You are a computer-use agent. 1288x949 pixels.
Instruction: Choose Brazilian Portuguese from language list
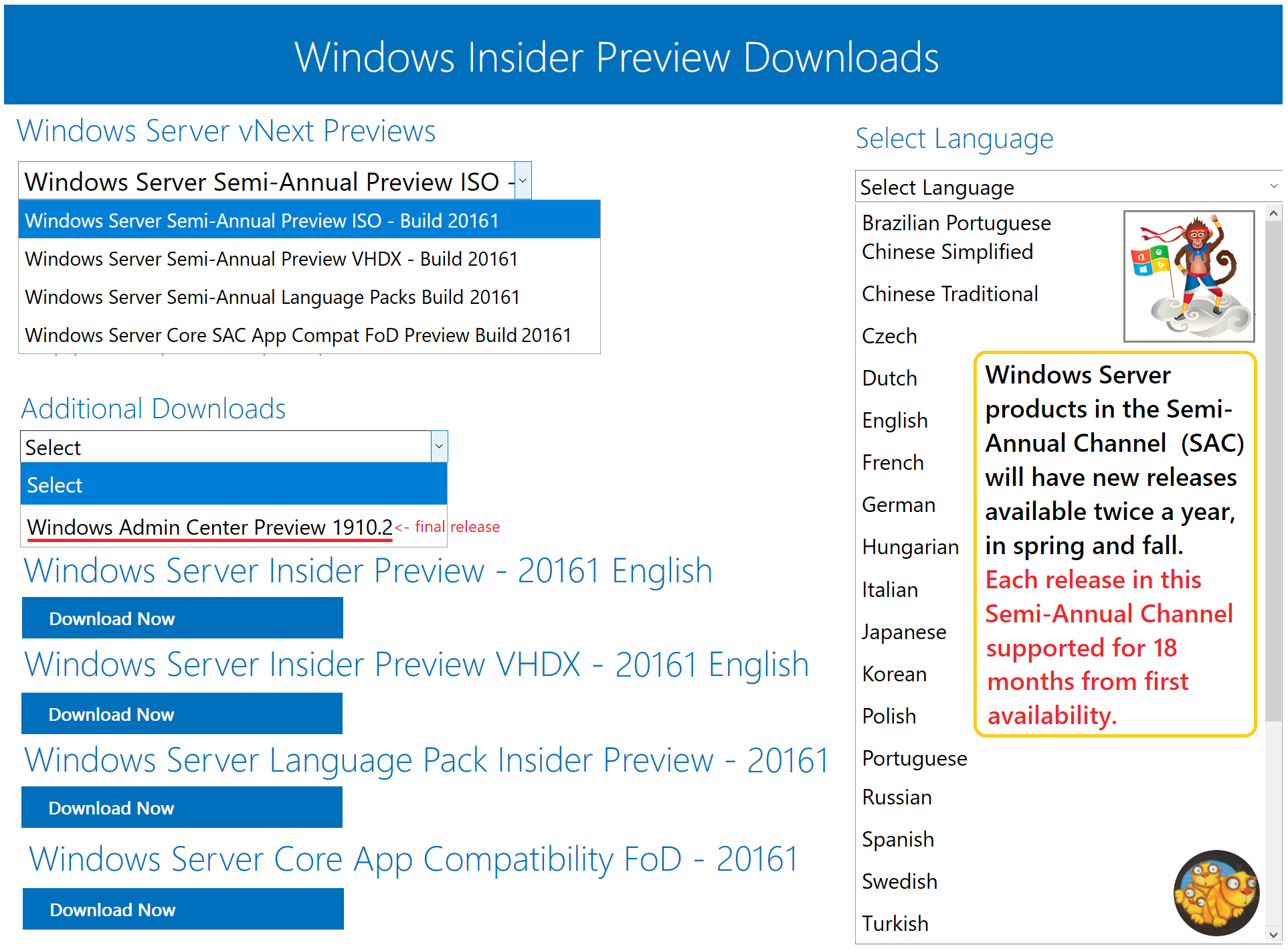tap(955, 223)
